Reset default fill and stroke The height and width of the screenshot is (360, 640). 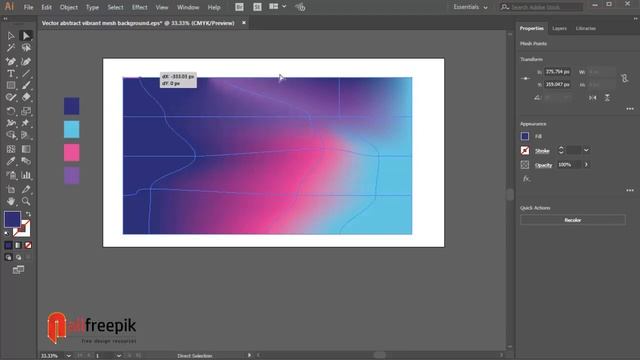7,233
